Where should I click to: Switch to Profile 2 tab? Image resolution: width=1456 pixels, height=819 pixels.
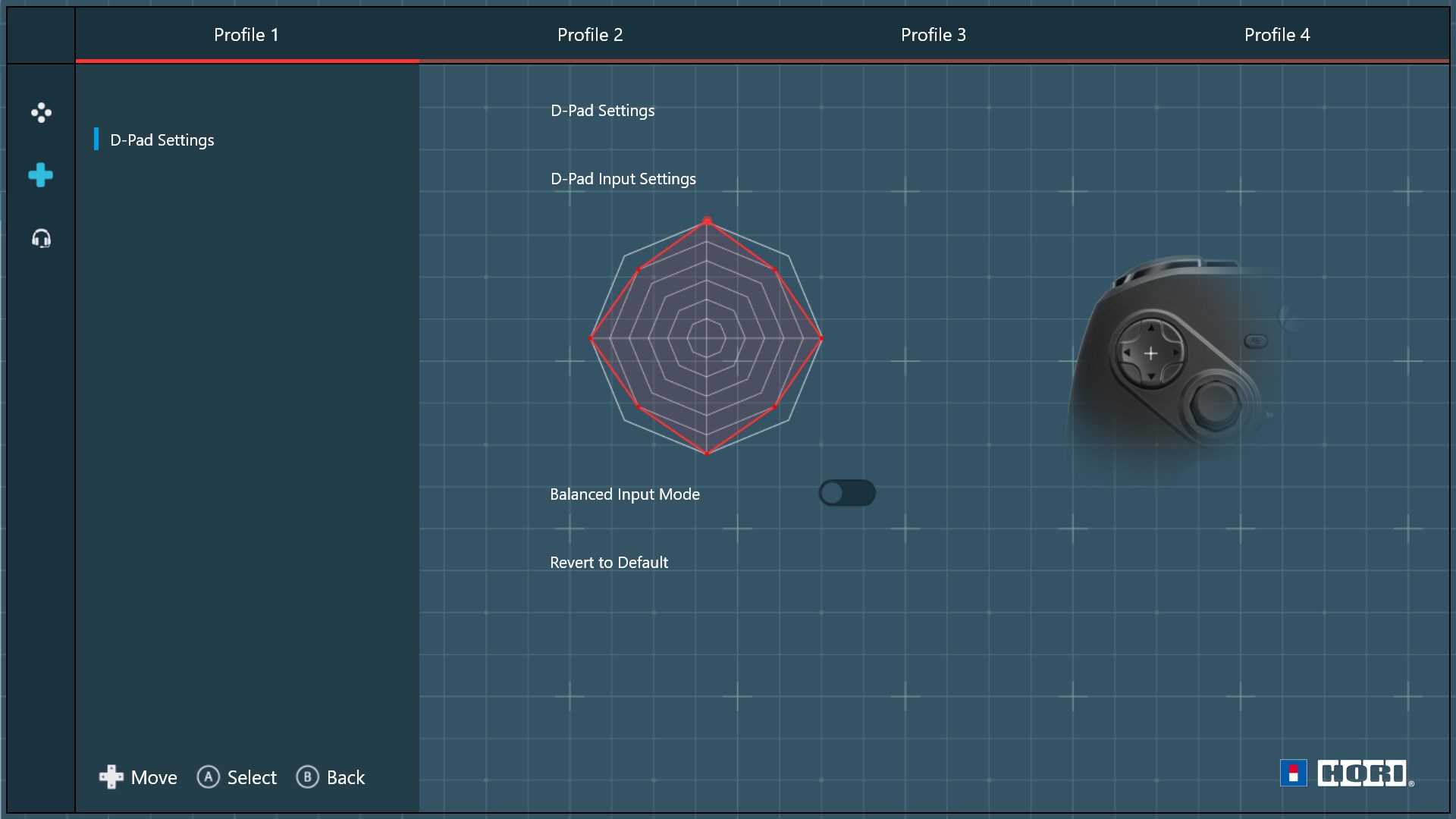[590, 35]
